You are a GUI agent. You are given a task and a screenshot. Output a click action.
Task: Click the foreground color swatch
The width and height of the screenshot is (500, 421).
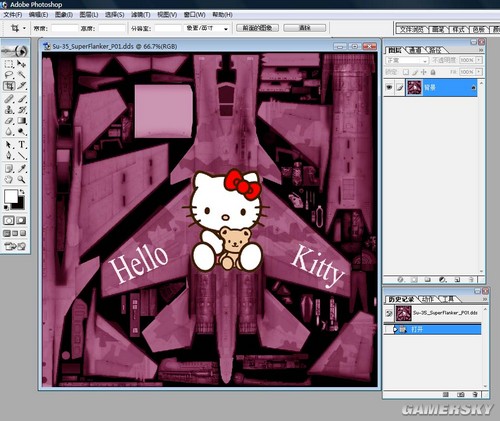[10, 196]
